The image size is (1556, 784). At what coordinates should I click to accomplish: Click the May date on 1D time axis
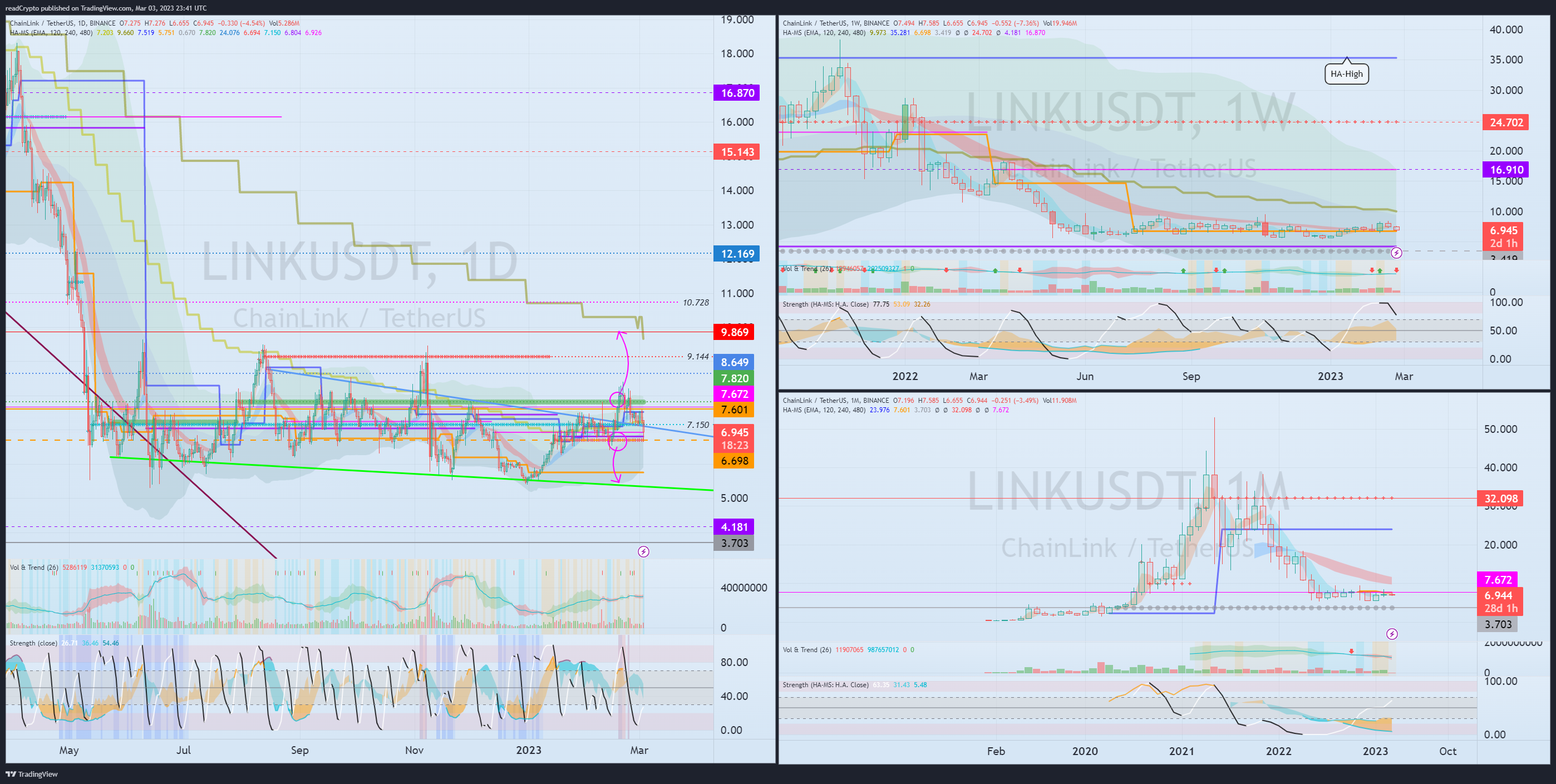[x=69, y=750]
